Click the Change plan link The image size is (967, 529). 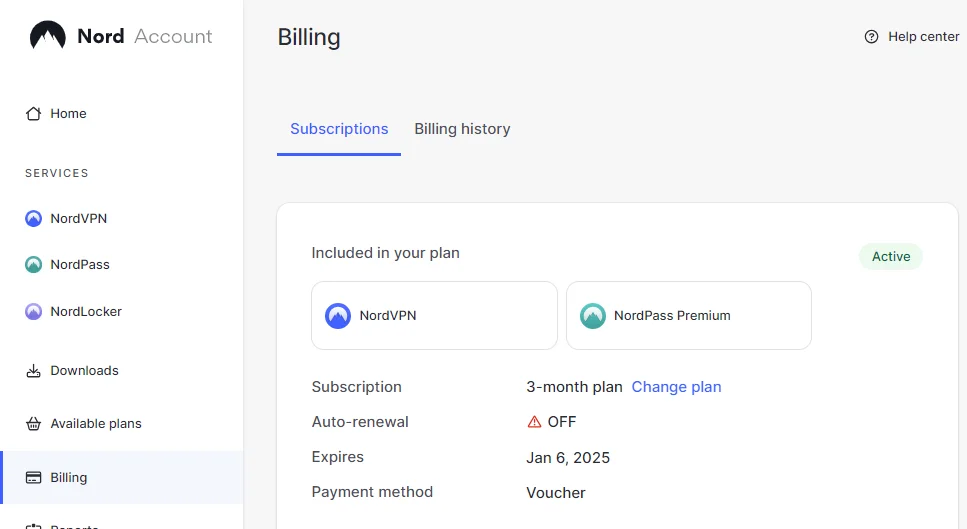(x=676, y=387)
